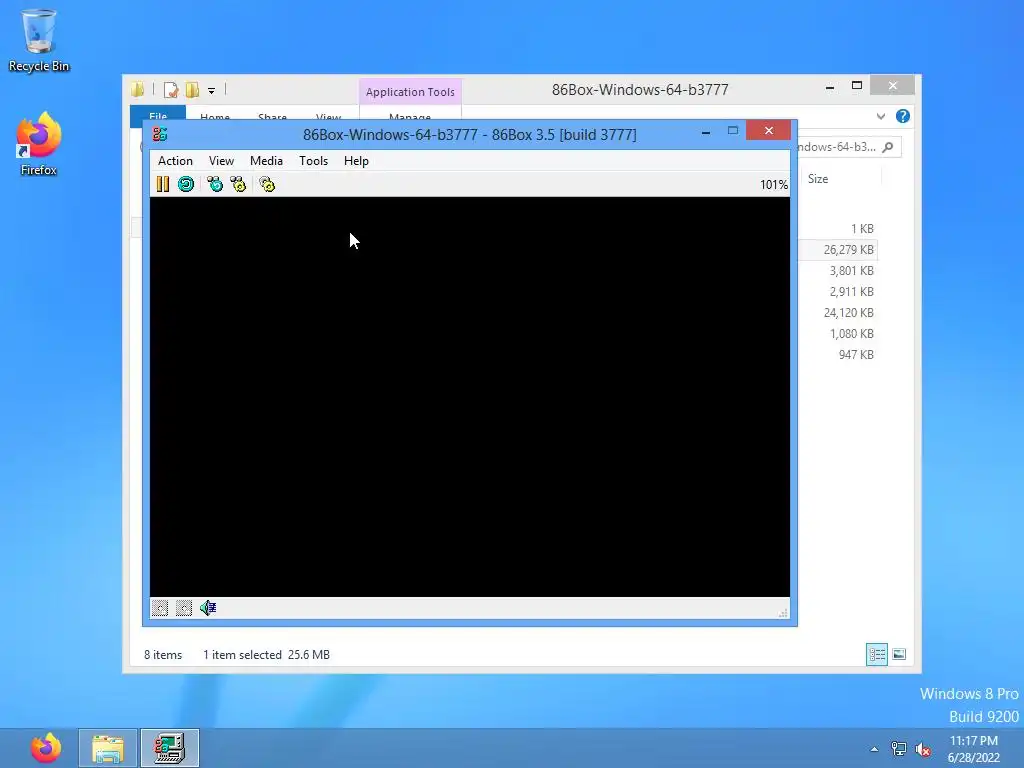Select the Firefox desktop shortcut

(39, 144)
